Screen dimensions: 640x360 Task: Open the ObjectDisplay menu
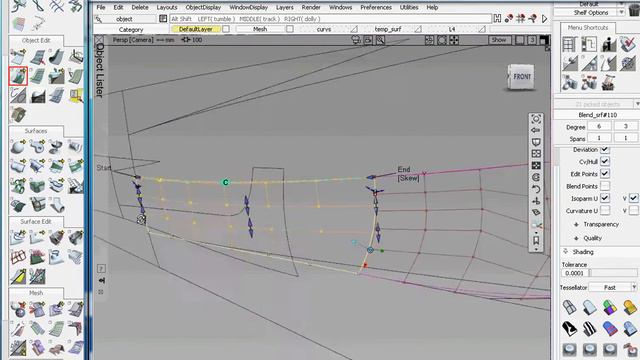(x=203, y=7)
